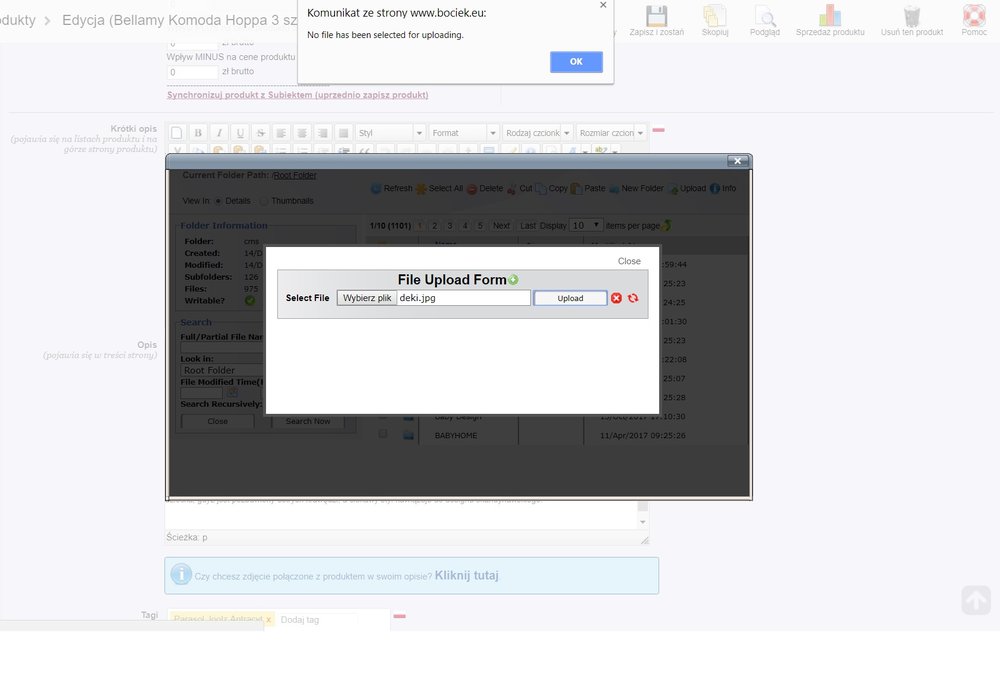Toggle Italic in Krótki opis editor toolbar

pos(219,133)
